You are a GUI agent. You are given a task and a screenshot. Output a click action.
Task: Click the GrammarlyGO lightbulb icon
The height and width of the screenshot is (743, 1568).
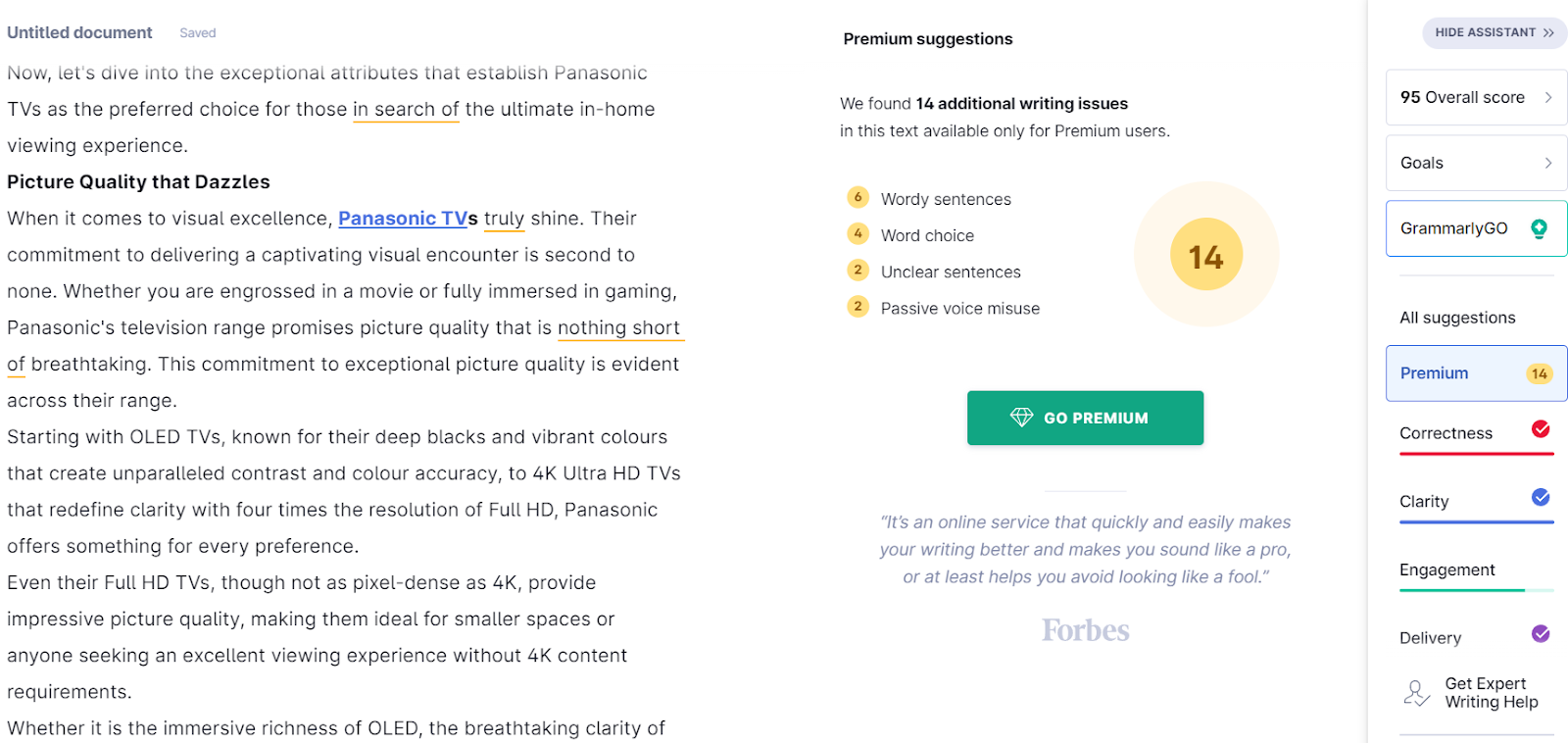pyautogui.click(x=1539, y=228)
